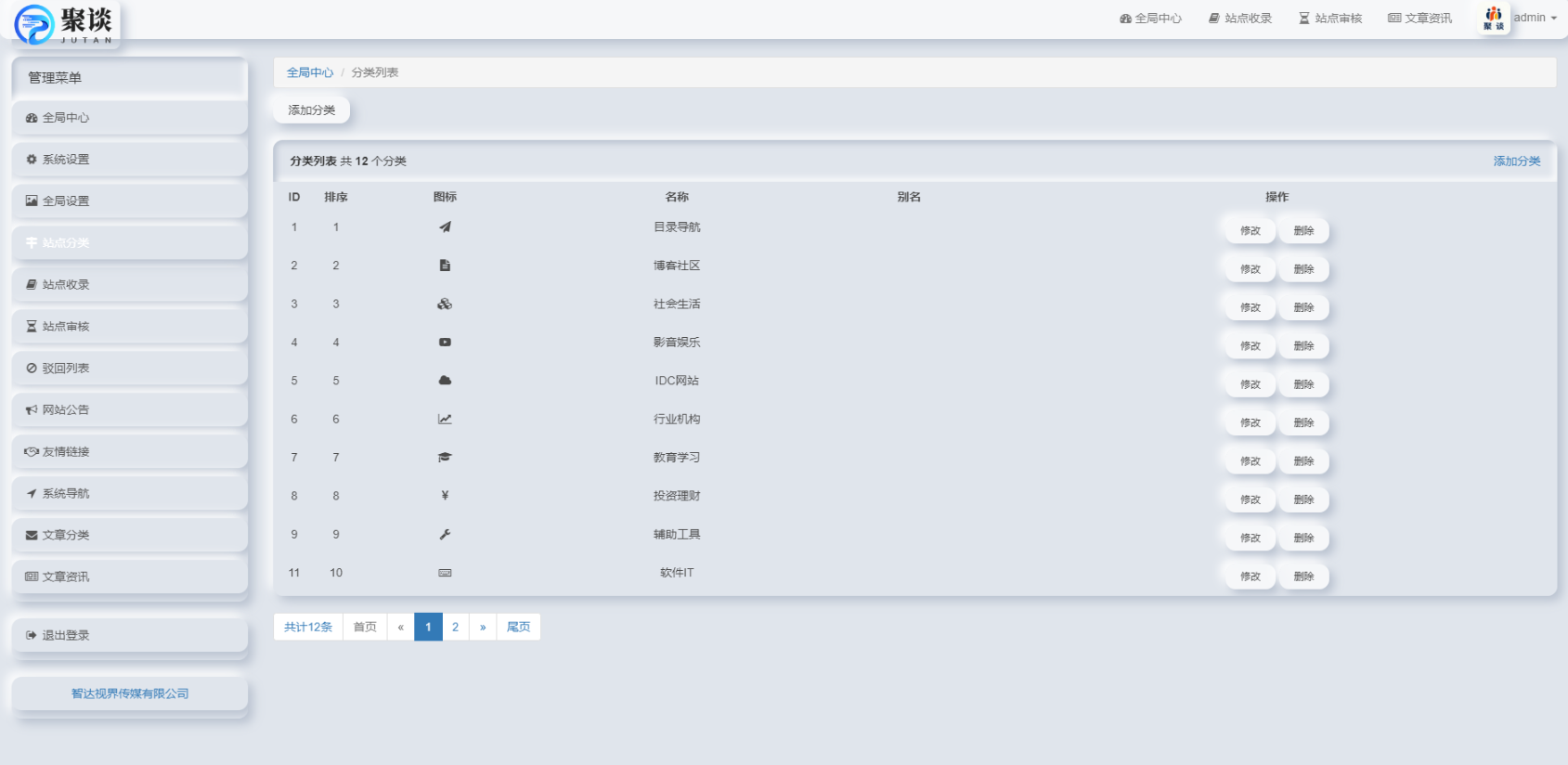Click 修改 for 社会生活
1568x765 pixels.
pos(1251,307)
